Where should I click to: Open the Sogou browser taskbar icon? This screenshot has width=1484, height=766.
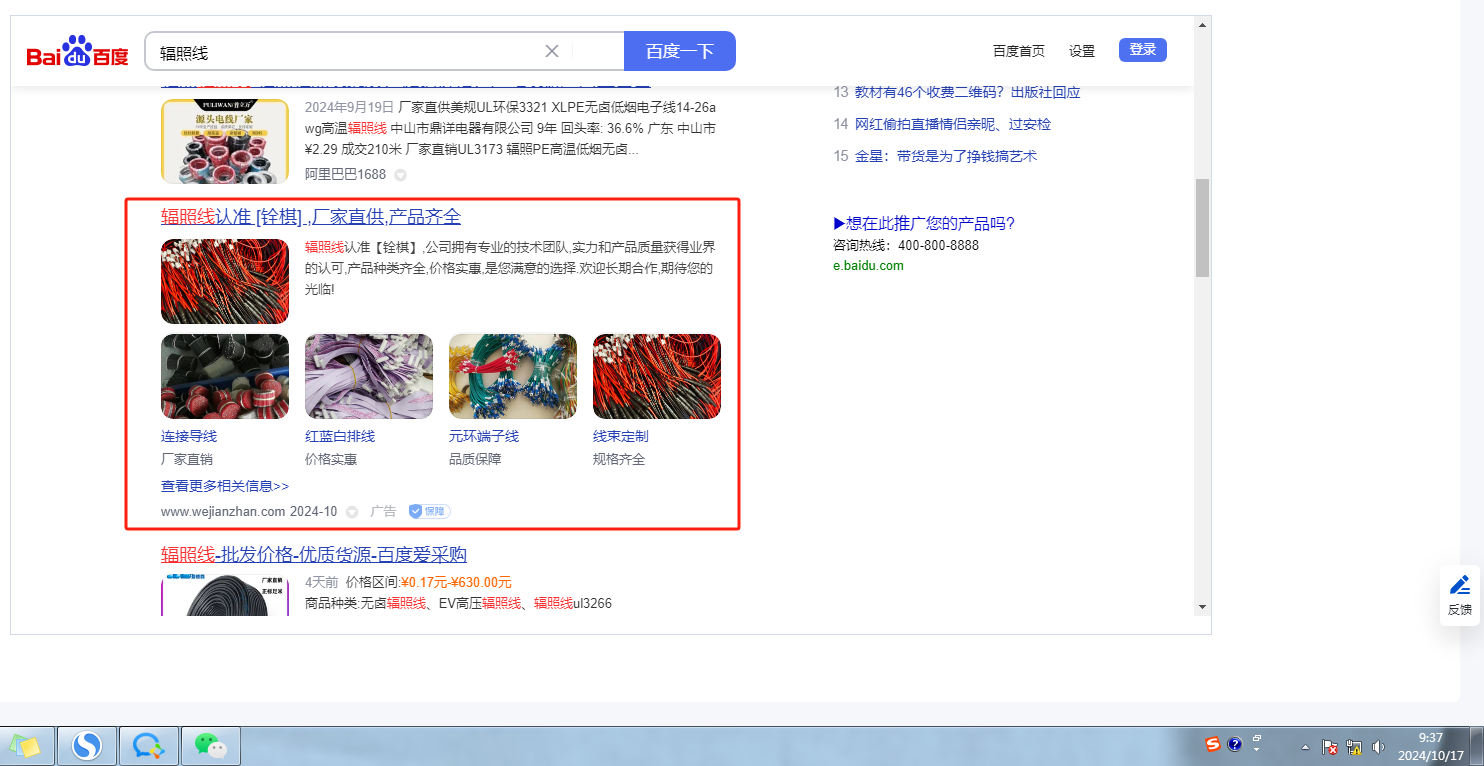(88, 746)
